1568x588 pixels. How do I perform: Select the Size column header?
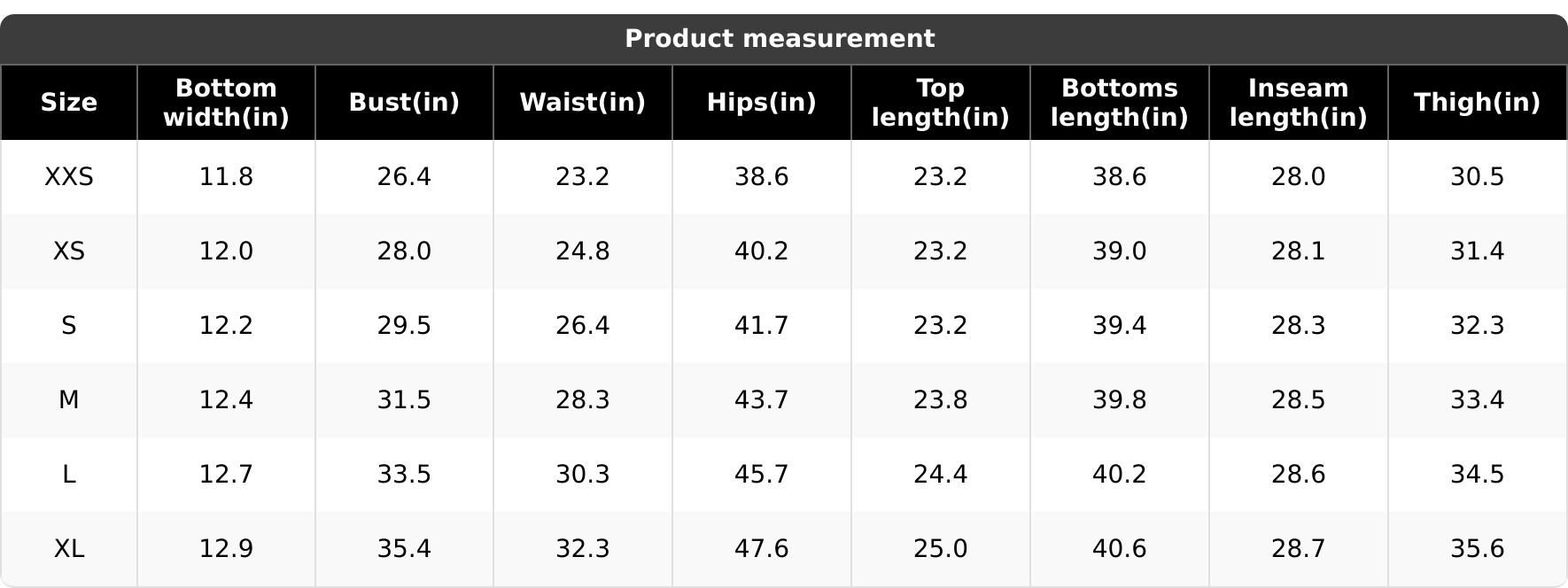(x=69, y=103)
